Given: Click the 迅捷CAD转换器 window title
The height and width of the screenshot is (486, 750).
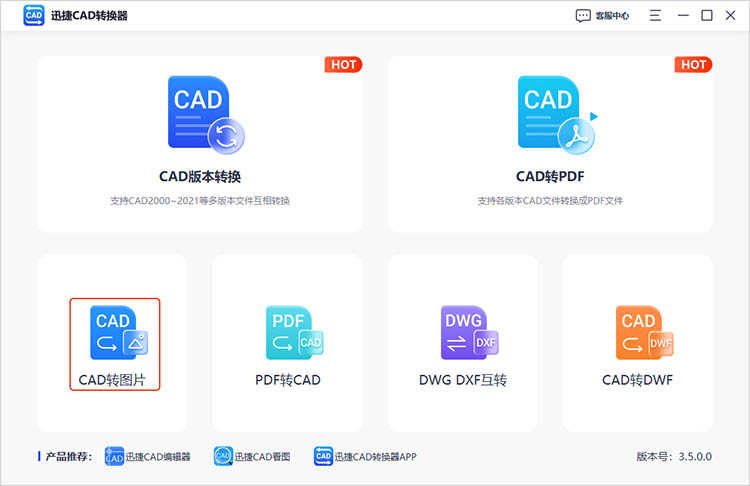Looking at the screenshot, I should pos(89,16).
